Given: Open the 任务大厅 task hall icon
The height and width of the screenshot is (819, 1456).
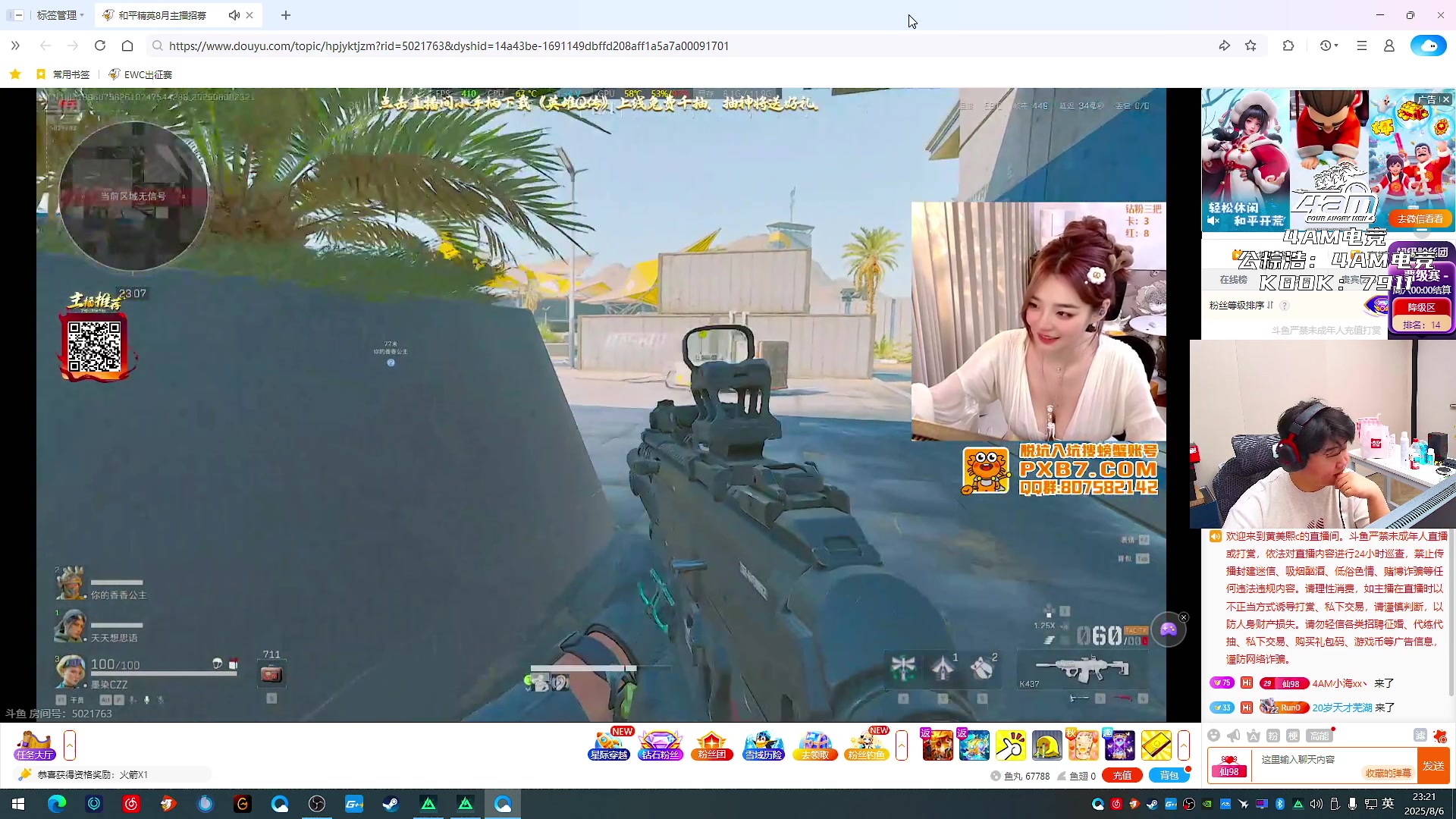Looking at the screenshot, I should (x=35, y=745).
